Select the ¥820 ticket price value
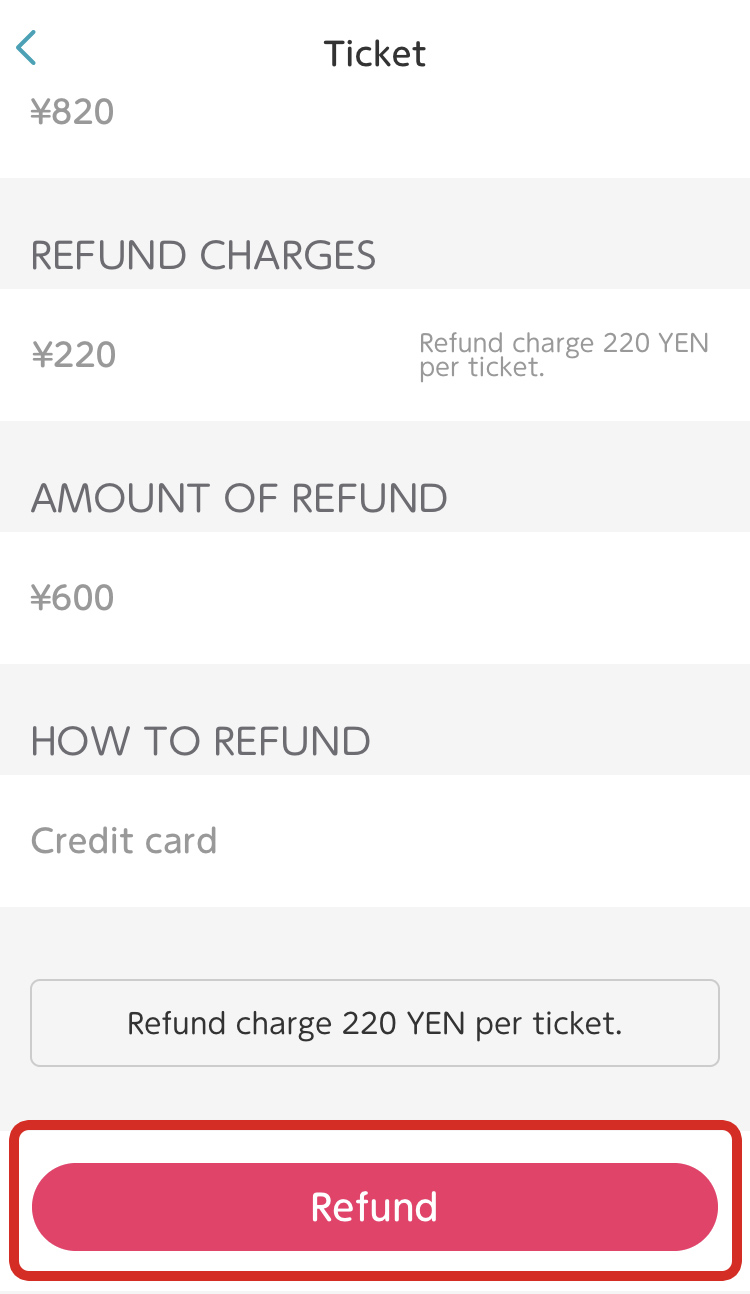This screenshot has height=1294, width=750. coord(73,112)
